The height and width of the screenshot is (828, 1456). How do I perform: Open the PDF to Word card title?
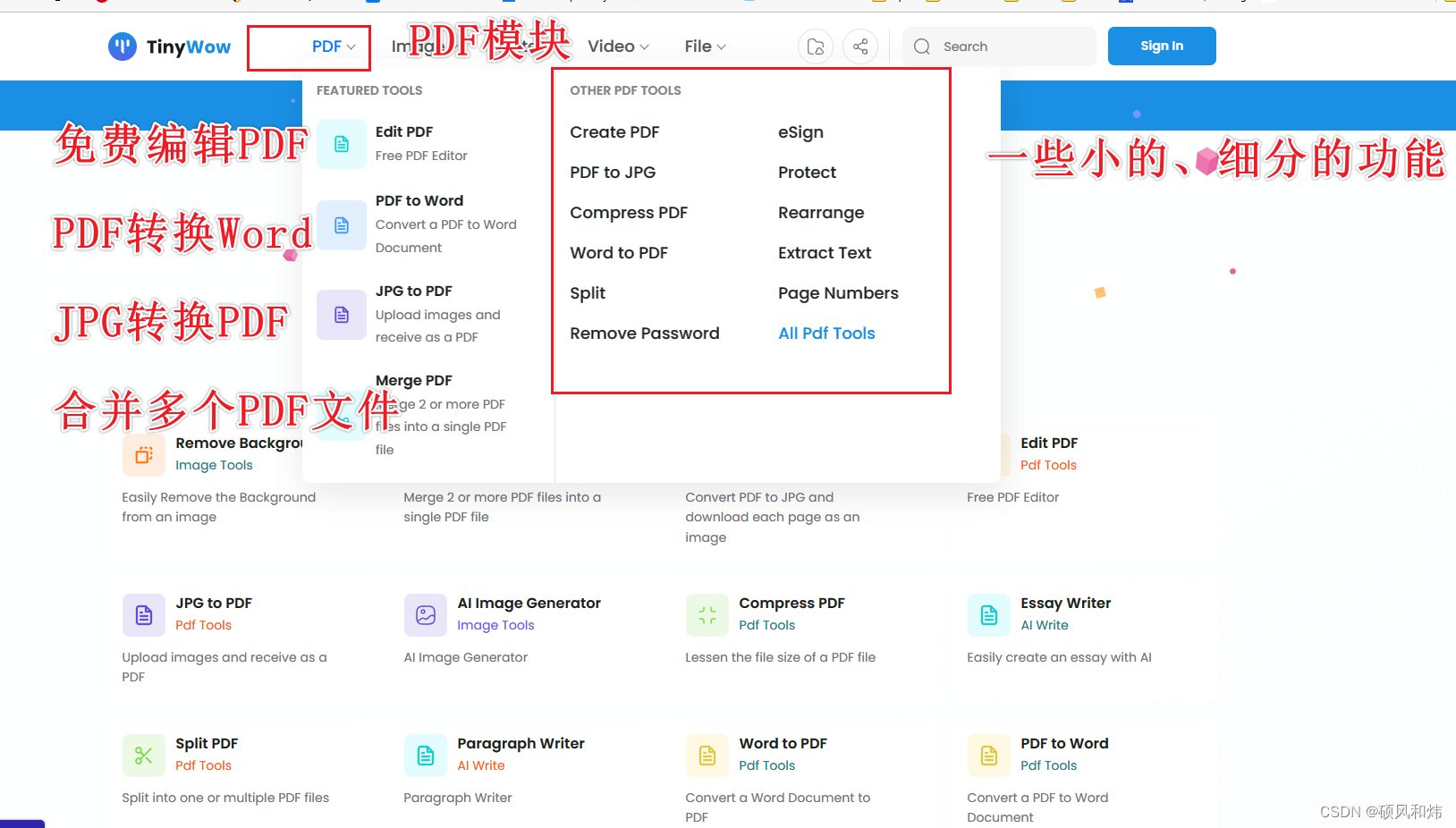coord(1064,744)
